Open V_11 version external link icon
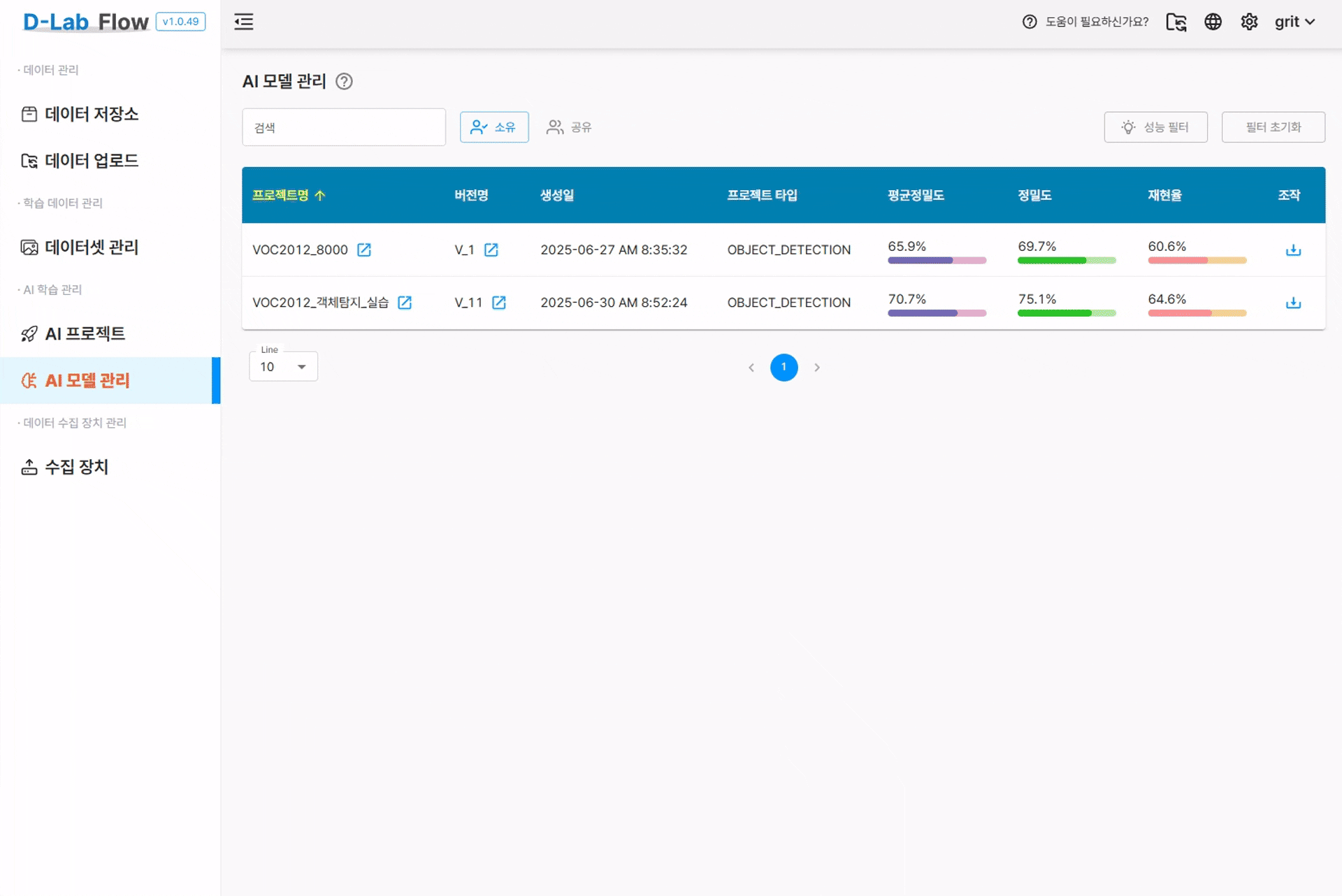Screen dimensions: 1342x896 pos(499,302)
